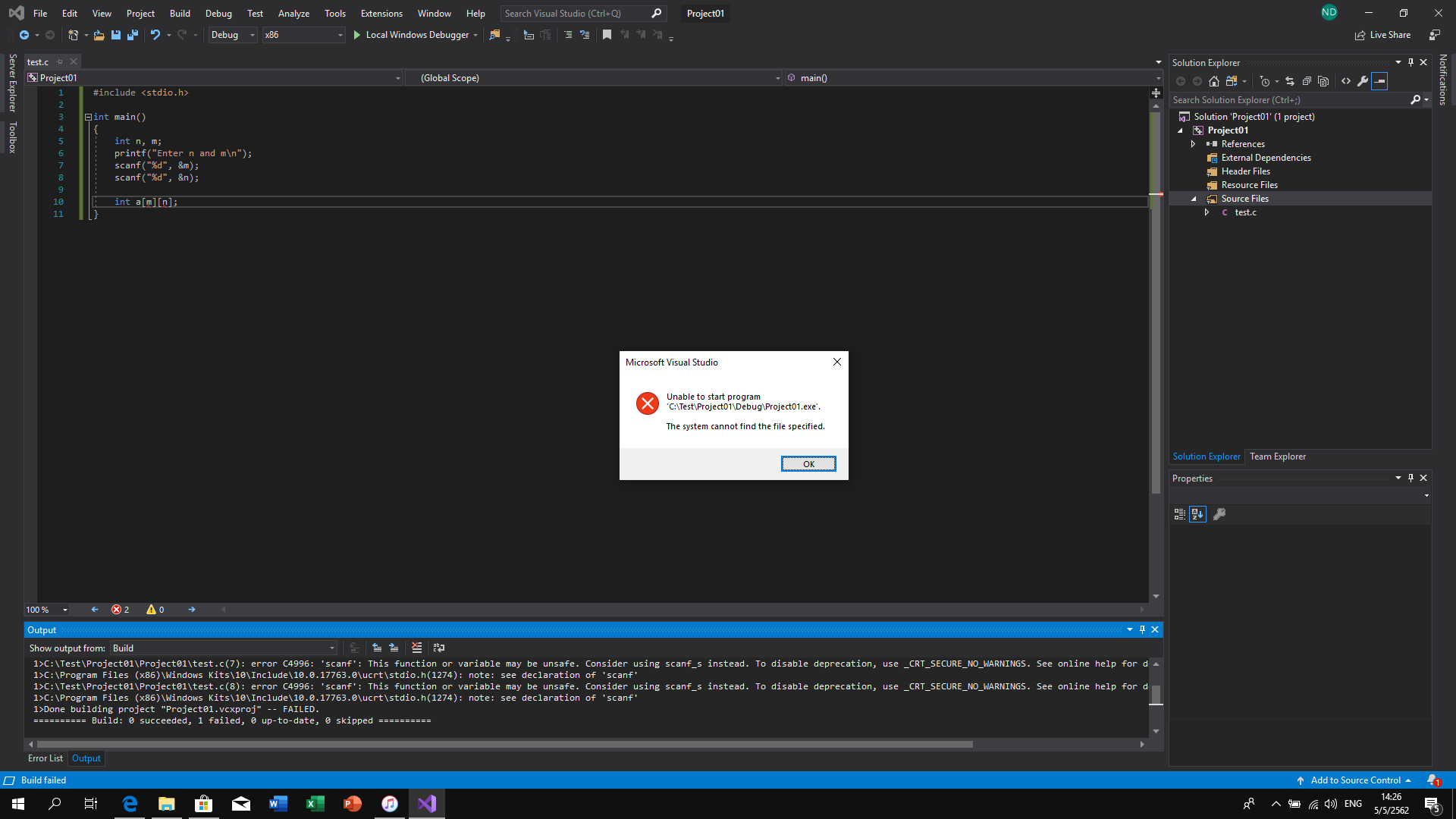The height and width of the screenshot is (819, 1456).
Task: Select External Dependencies in the tree
Action: (x=1266, y=158)
